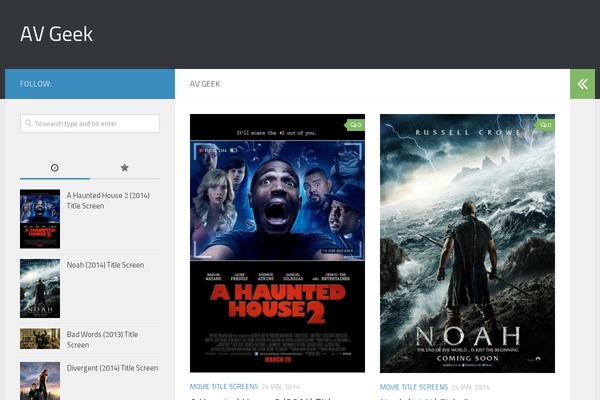
Task: Open Noah sidebar thumbnail
Action: (40, 288)
